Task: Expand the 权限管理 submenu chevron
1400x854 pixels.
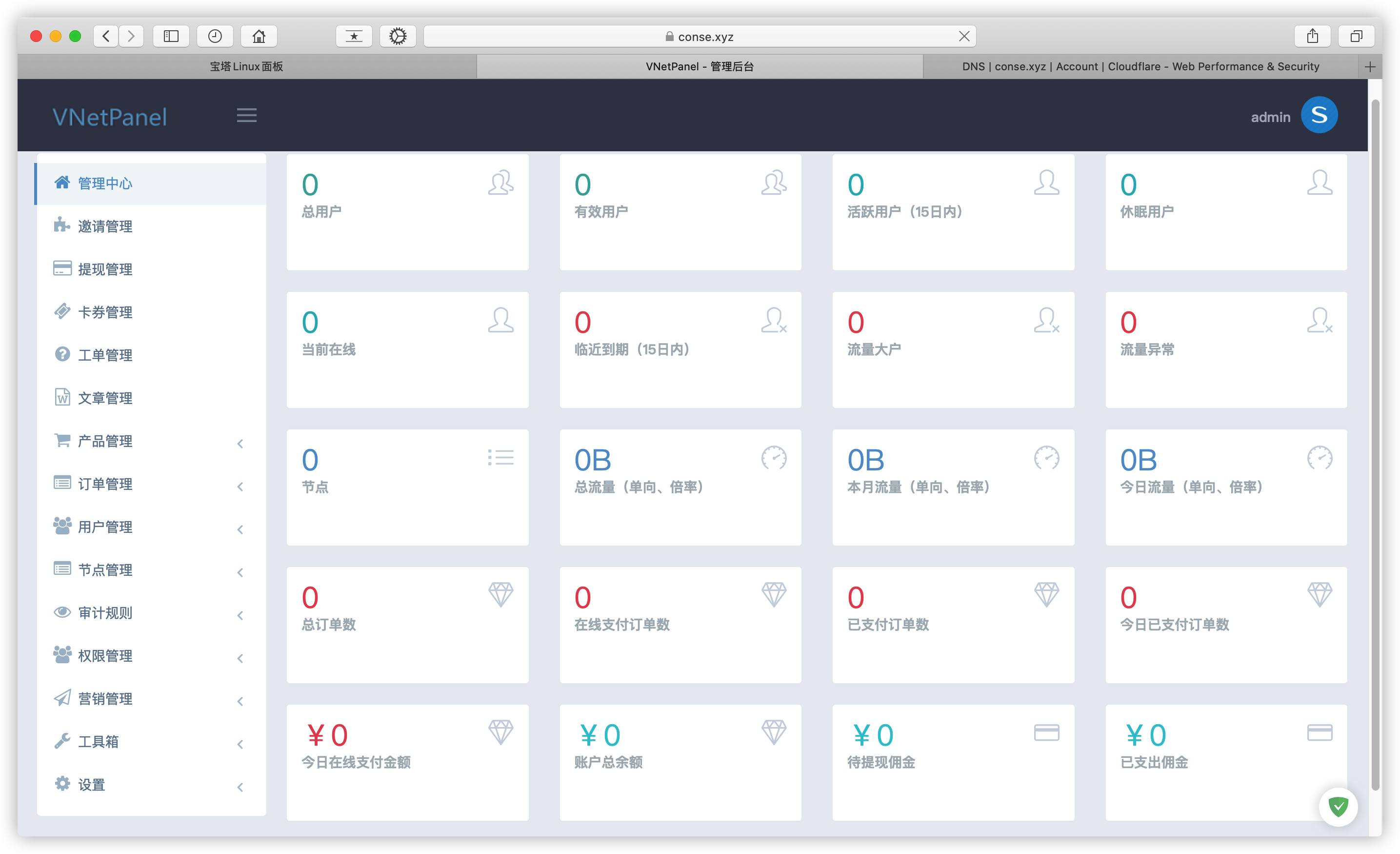Action: [x=240, y=658]
